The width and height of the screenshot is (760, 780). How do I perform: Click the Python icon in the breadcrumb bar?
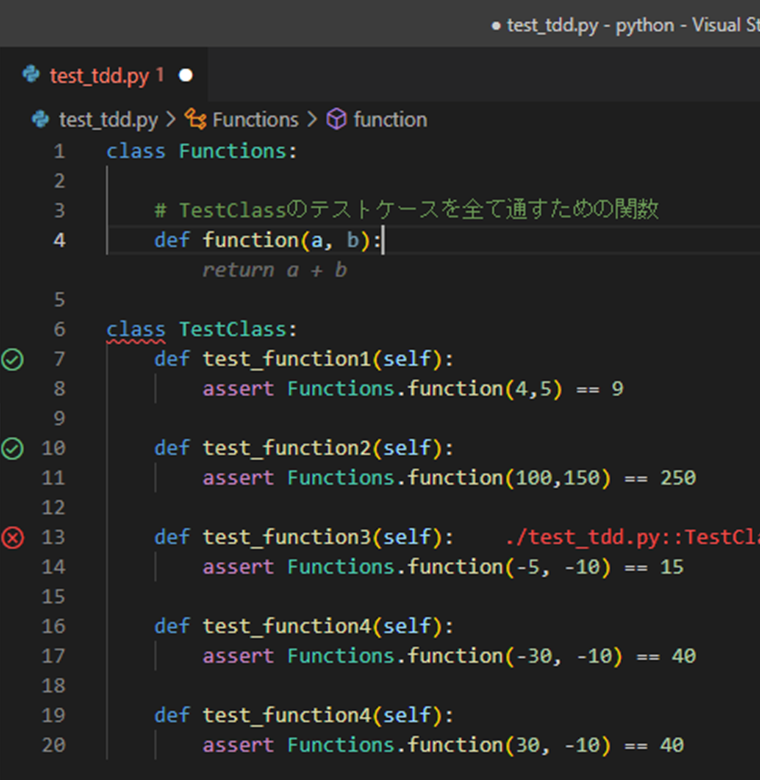40,119
